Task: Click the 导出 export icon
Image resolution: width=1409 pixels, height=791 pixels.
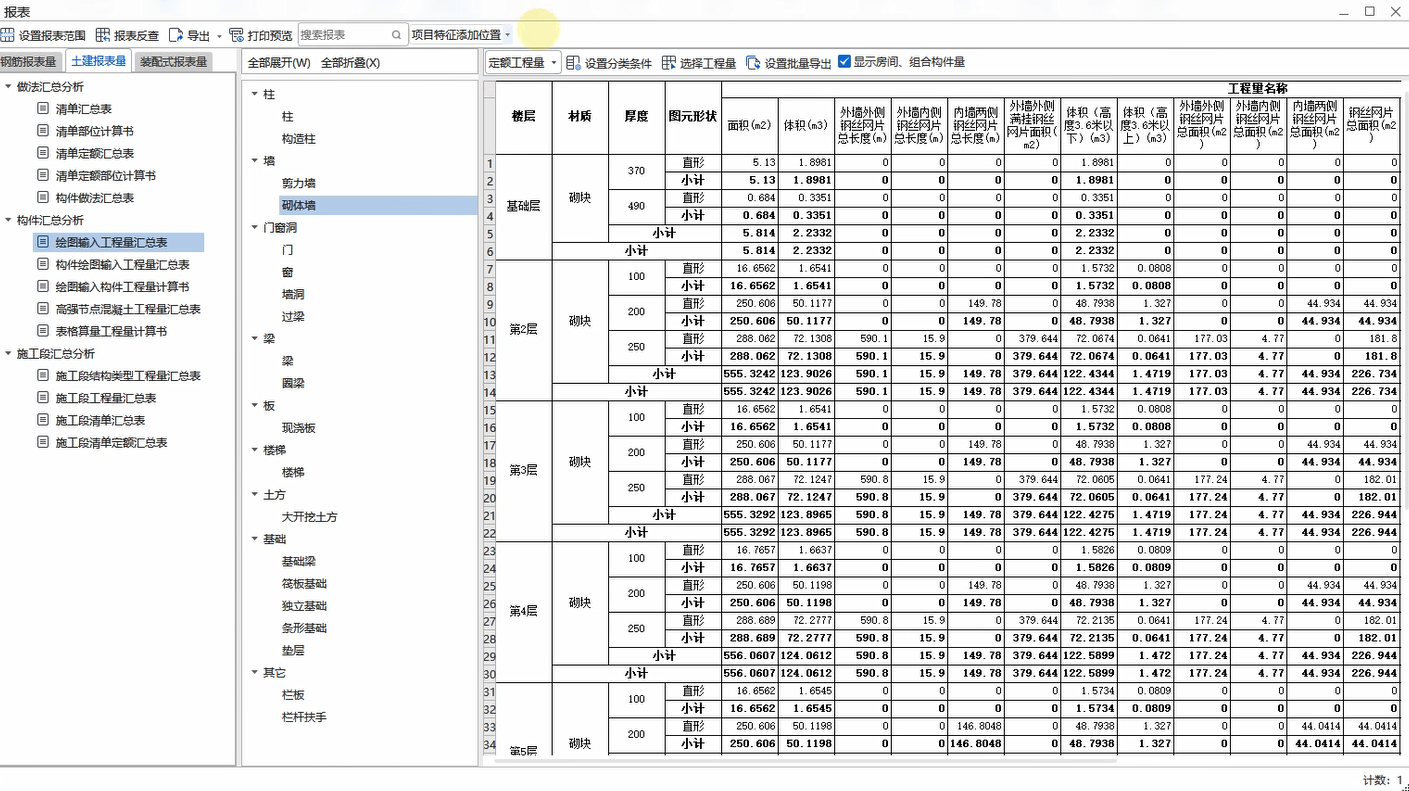Action: (x=176, y=35)
